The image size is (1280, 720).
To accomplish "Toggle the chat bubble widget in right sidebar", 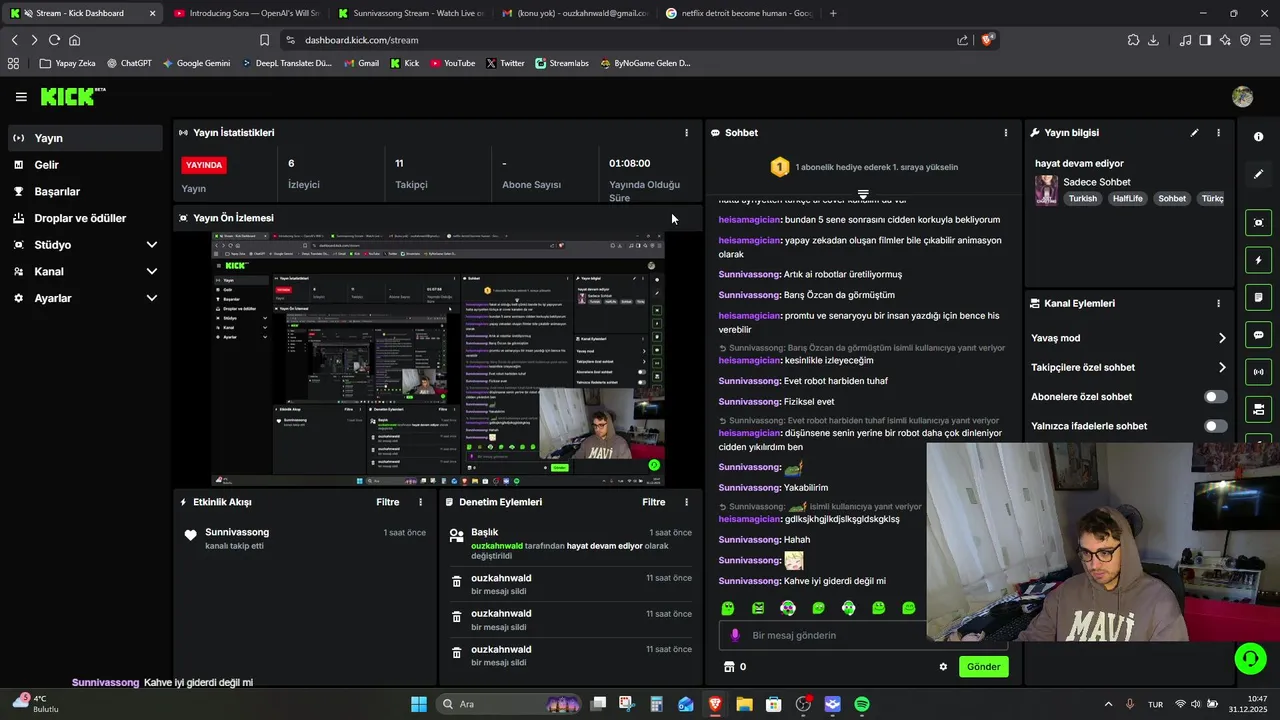I will coord(1259,335).
